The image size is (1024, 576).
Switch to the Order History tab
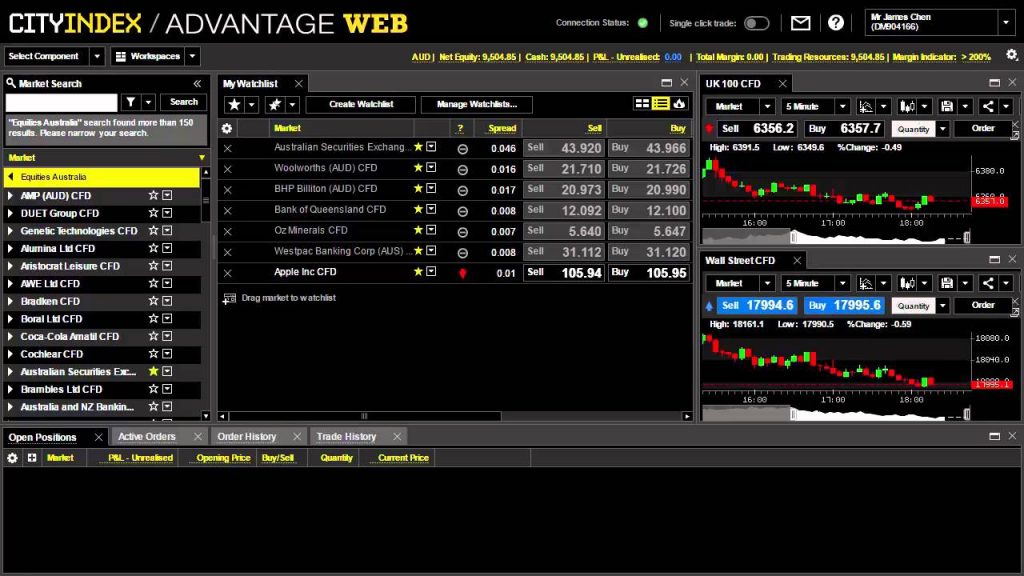(x=247, y=436)
